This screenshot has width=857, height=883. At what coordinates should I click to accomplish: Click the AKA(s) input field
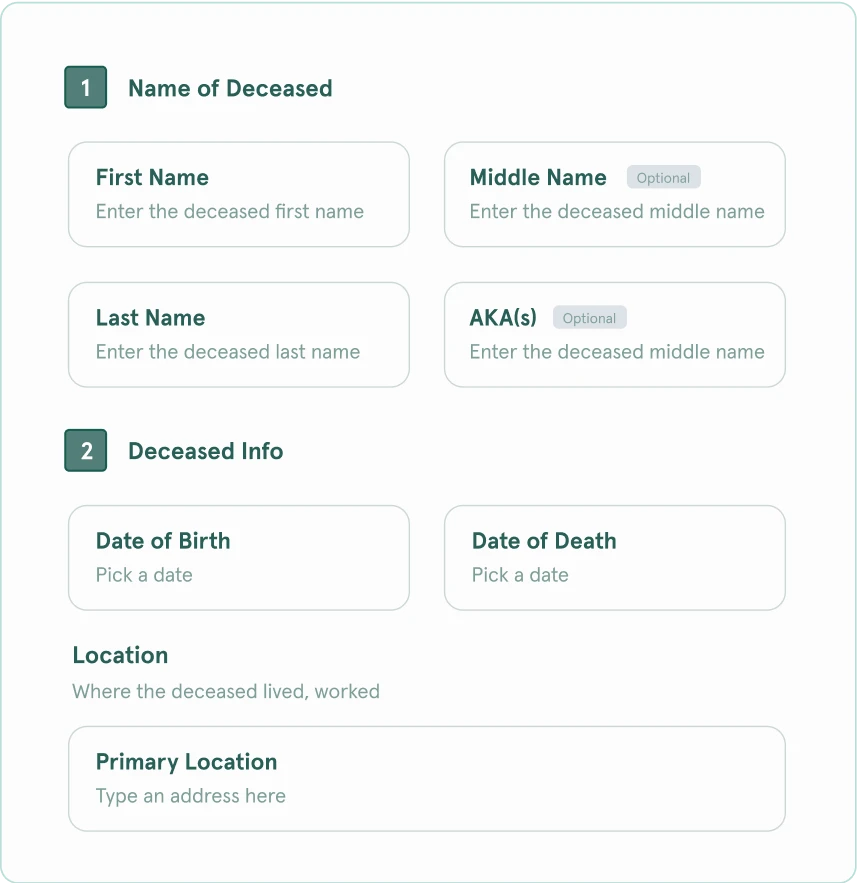click(x=614, y=351)
